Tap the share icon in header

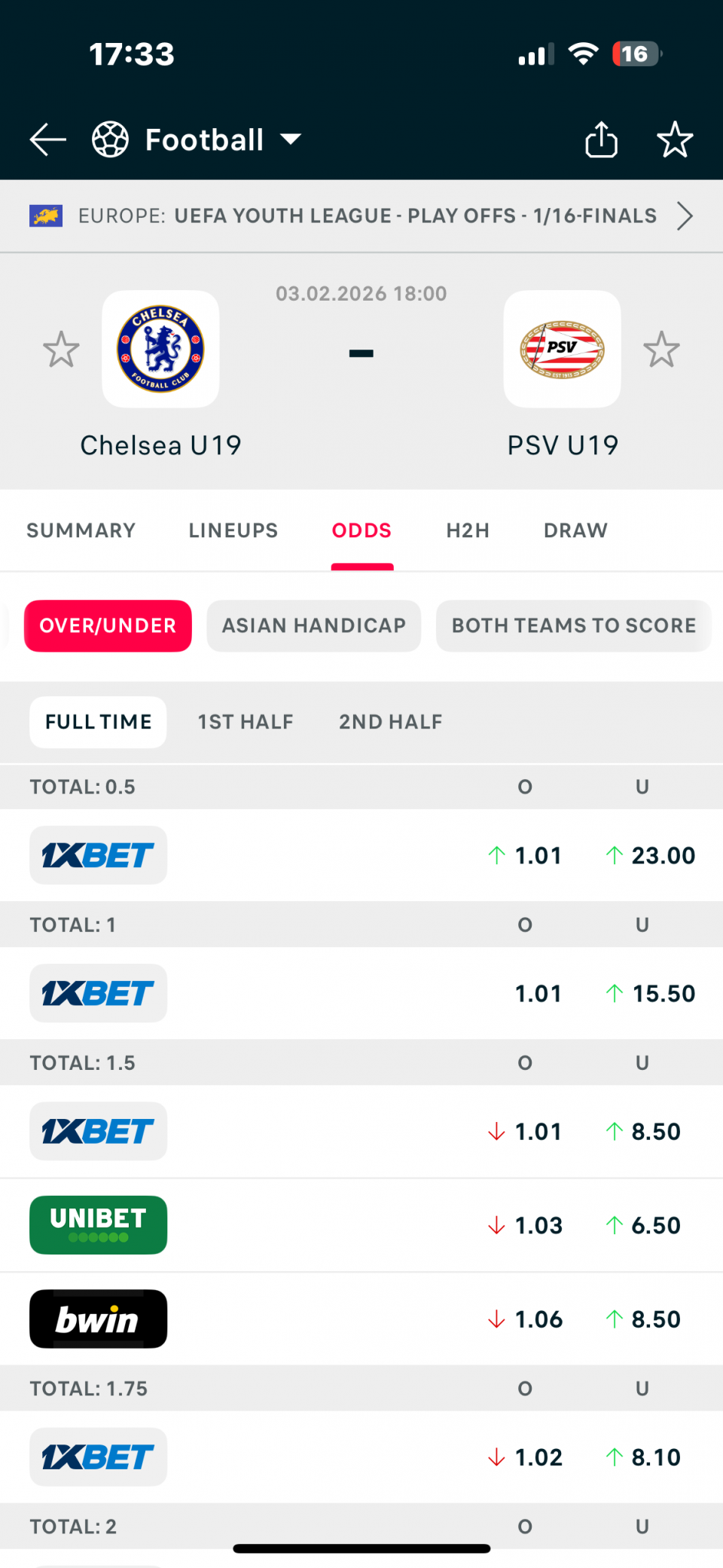click(x=601, y=139)
